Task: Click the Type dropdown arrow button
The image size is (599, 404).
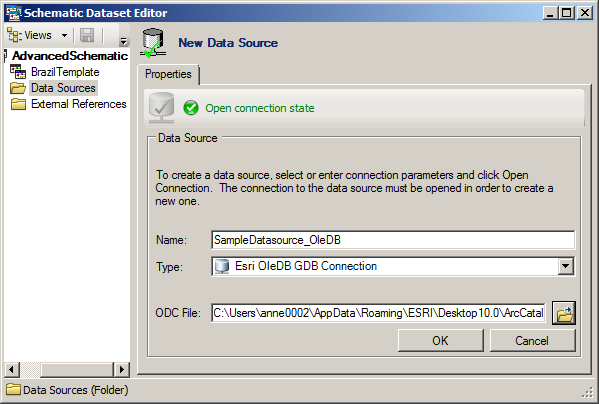Action: [x=565, y=266]
